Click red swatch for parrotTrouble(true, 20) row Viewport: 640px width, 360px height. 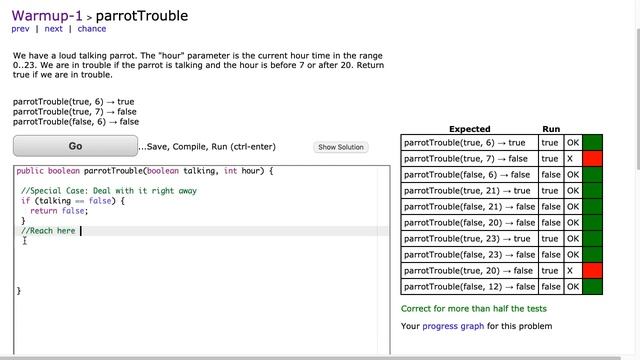tap(592, 271)
